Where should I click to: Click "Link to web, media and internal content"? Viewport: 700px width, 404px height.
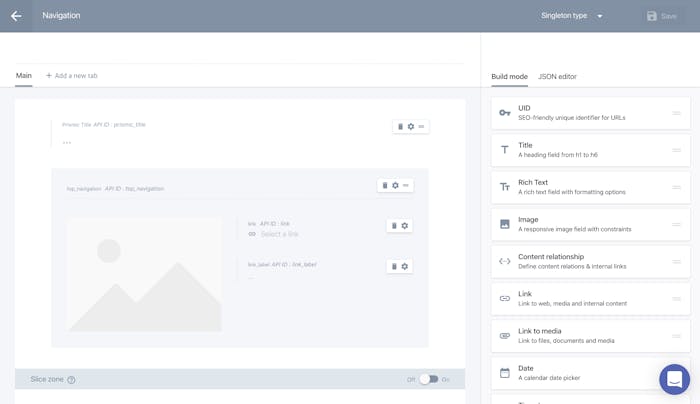pos(572,304)
